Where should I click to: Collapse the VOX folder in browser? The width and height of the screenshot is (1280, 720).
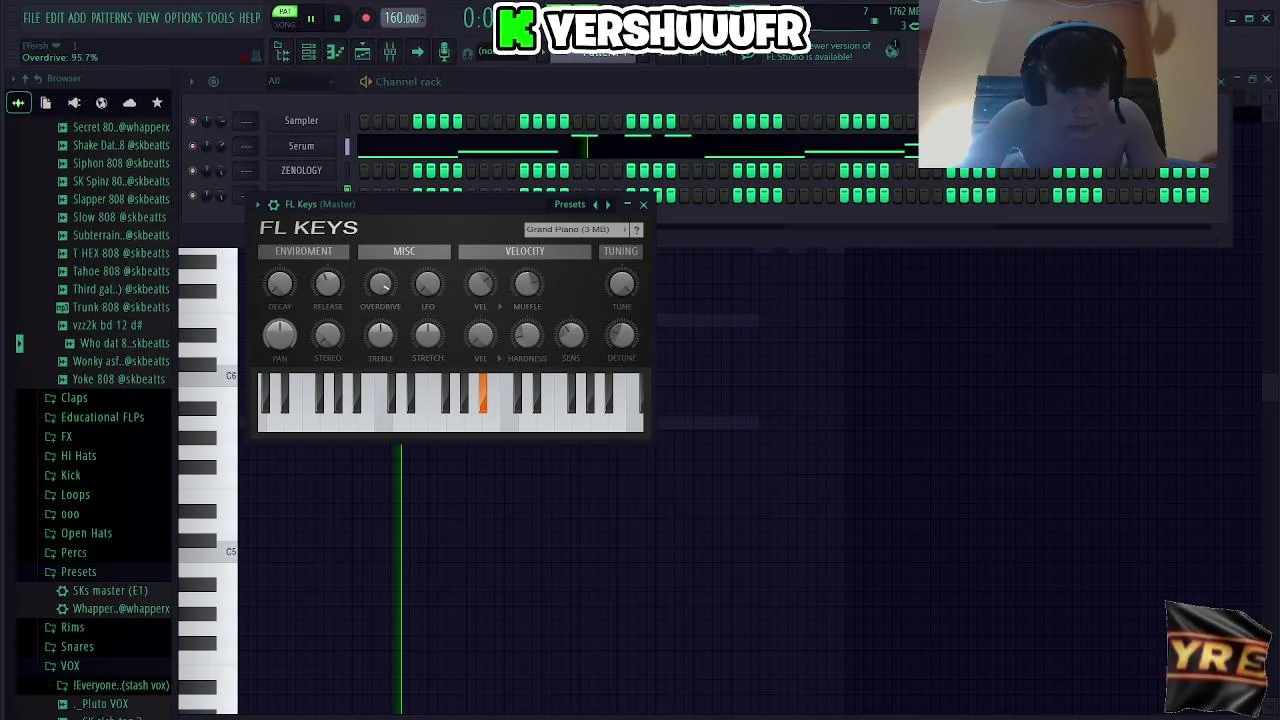click(50, 666)
